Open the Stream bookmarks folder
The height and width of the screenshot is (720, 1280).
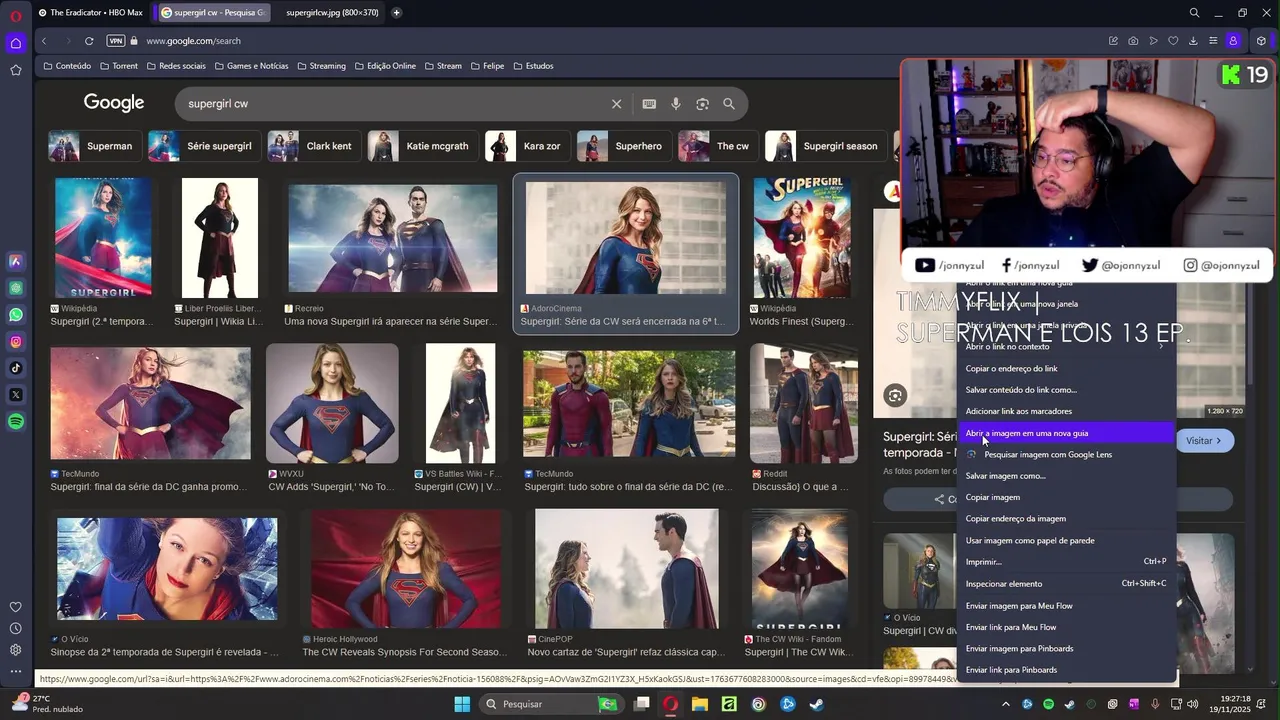click(443, 66)
